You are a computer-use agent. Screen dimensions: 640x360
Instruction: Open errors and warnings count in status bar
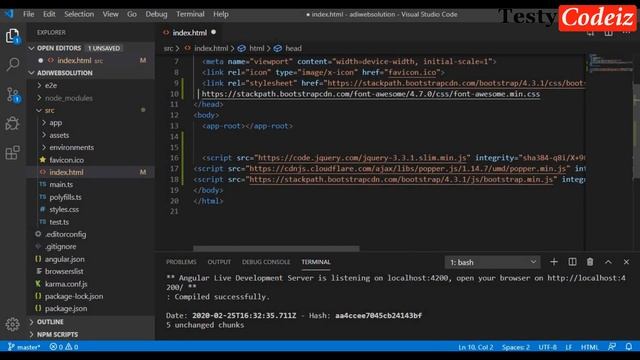point(64,347)
